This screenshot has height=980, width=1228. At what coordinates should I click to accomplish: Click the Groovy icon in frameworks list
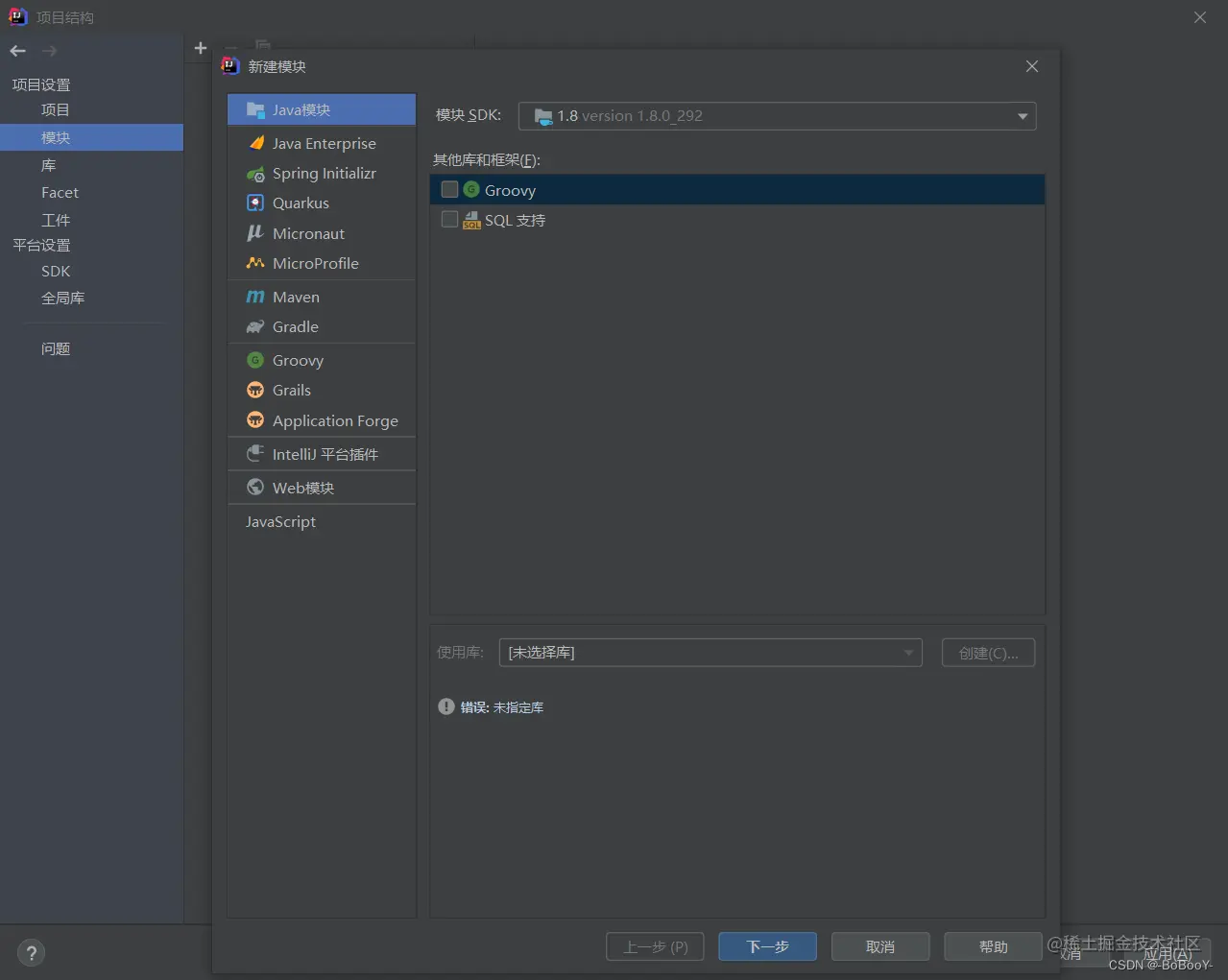click(471, 189)
